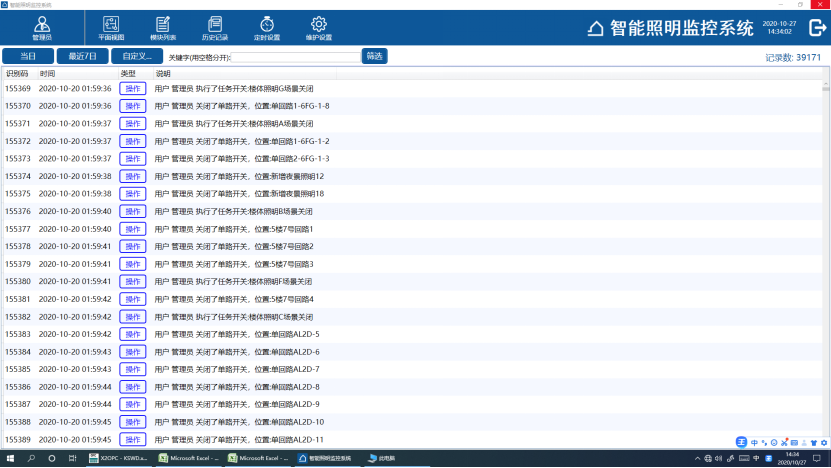Open Windows Start menu
831x468 pixels.
[10, 458]
